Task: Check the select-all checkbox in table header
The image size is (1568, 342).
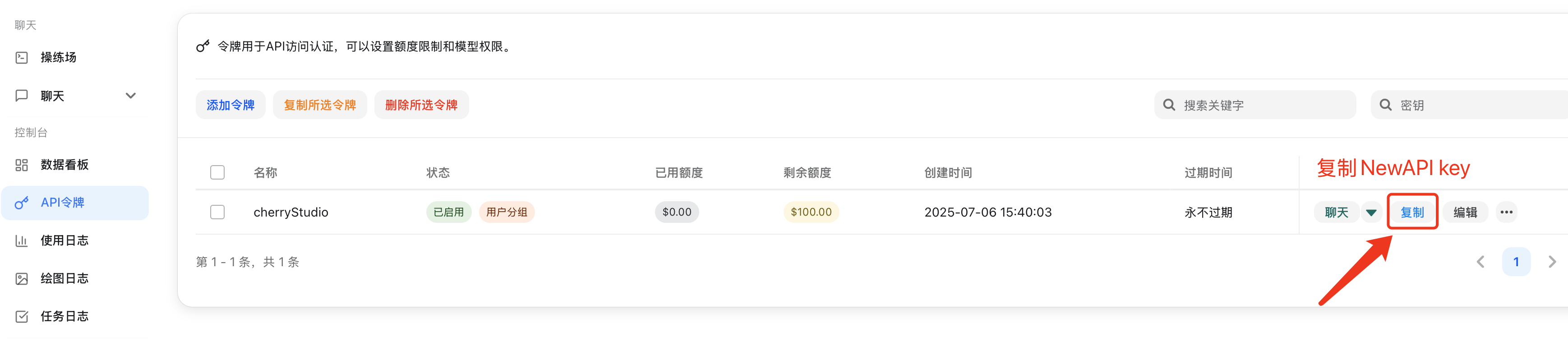Action: pos(217,172)
